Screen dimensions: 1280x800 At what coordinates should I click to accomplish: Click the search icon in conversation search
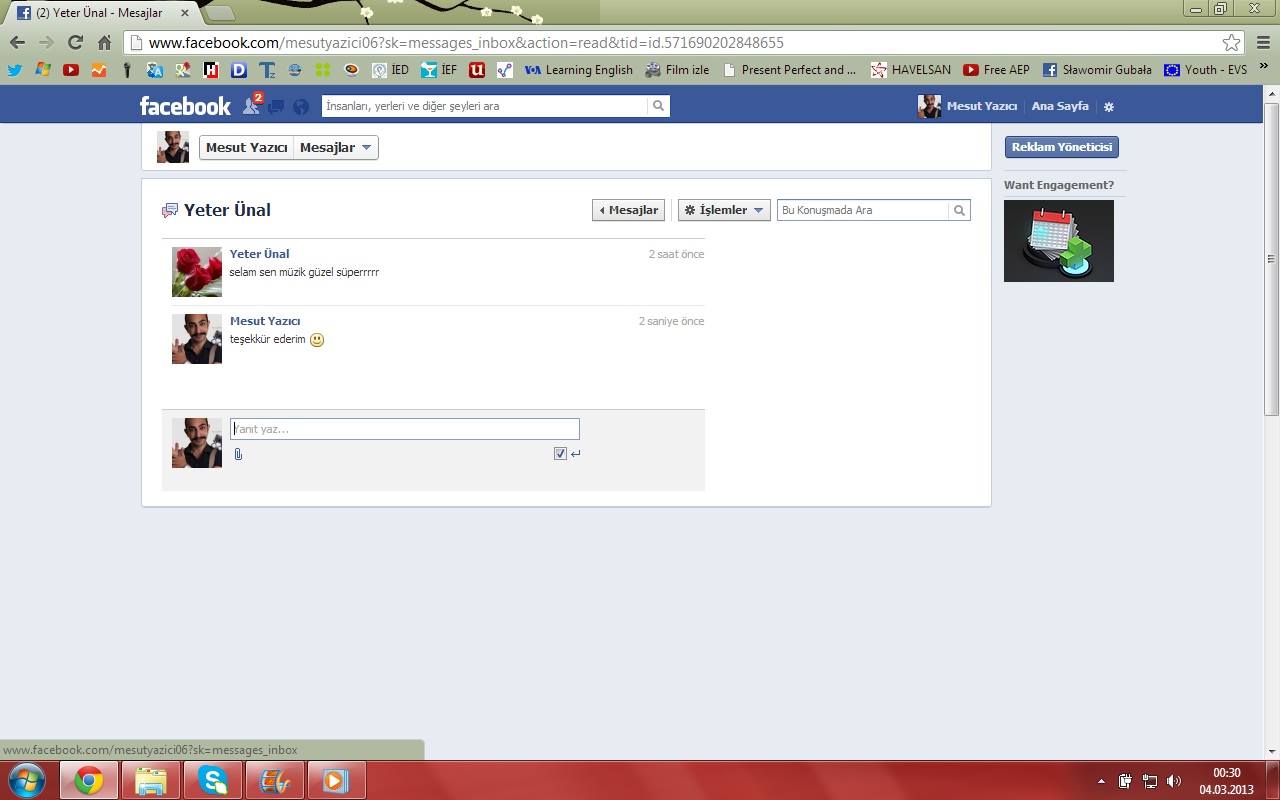[959, 210]
